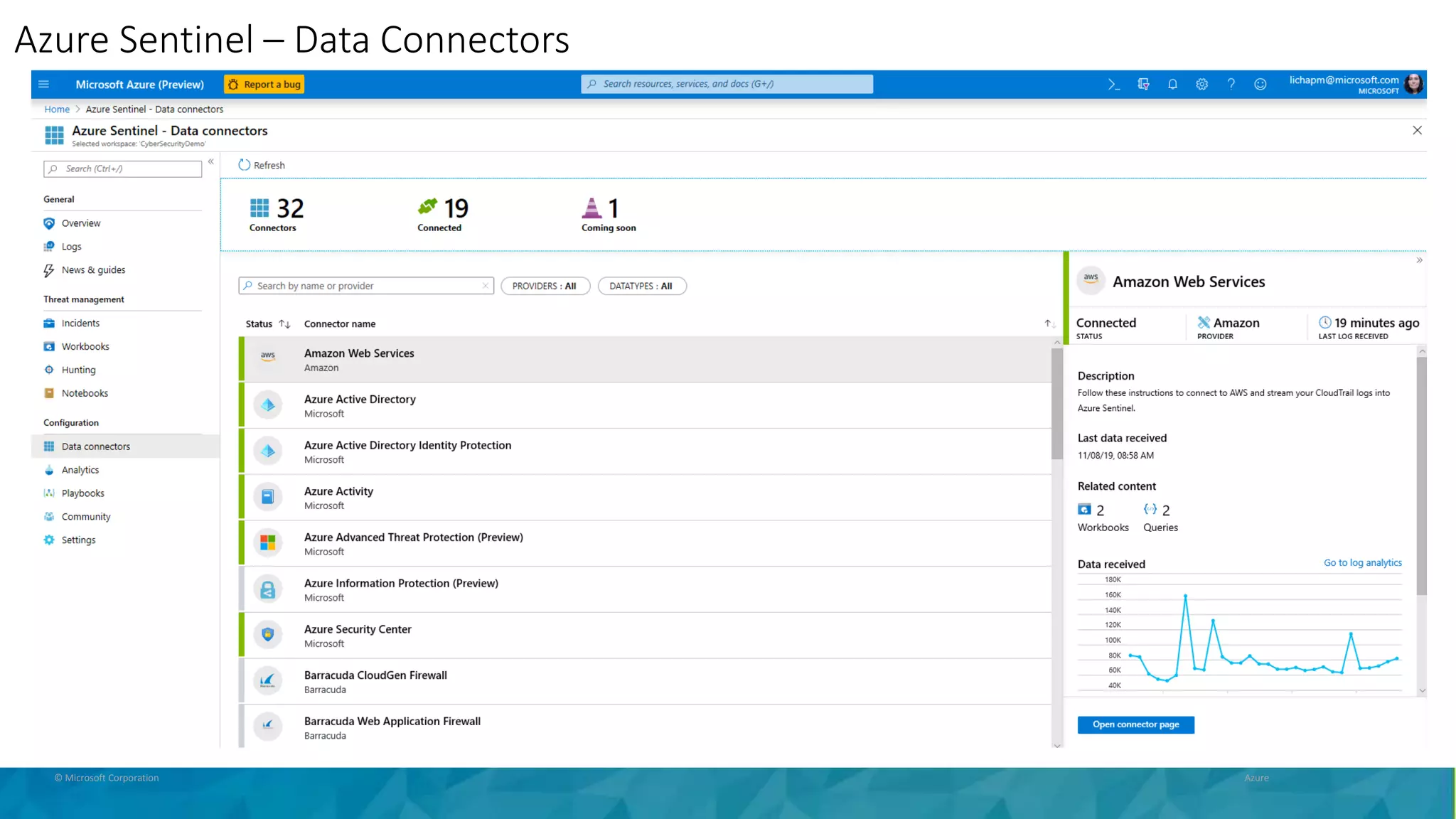Open Cloud Shell terminal icon
This screenshot has height=819, width=1456.
[1113, 85]
